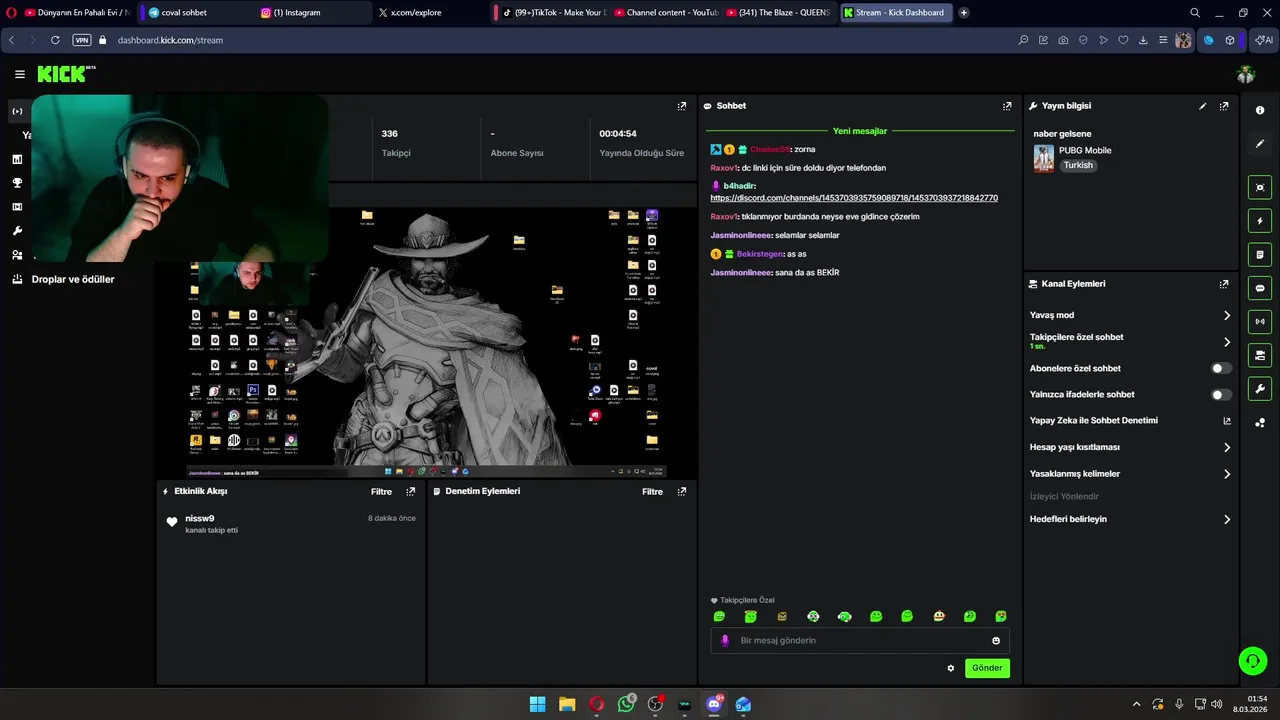The image size is (1280, 720).
Task: Toggle the broadcast signal widget in sidebar
Action: coord(1260,322)
